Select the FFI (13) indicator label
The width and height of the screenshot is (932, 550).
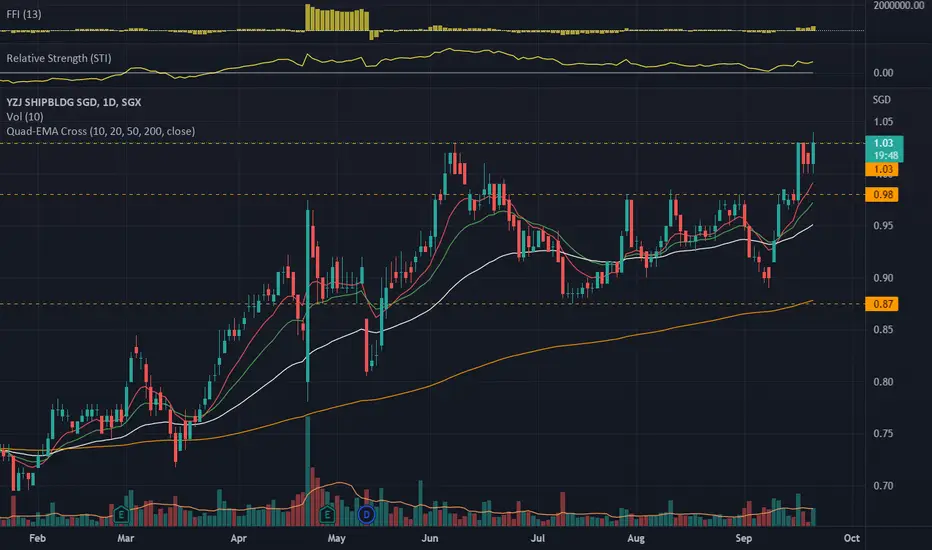(x=24, y=14)
